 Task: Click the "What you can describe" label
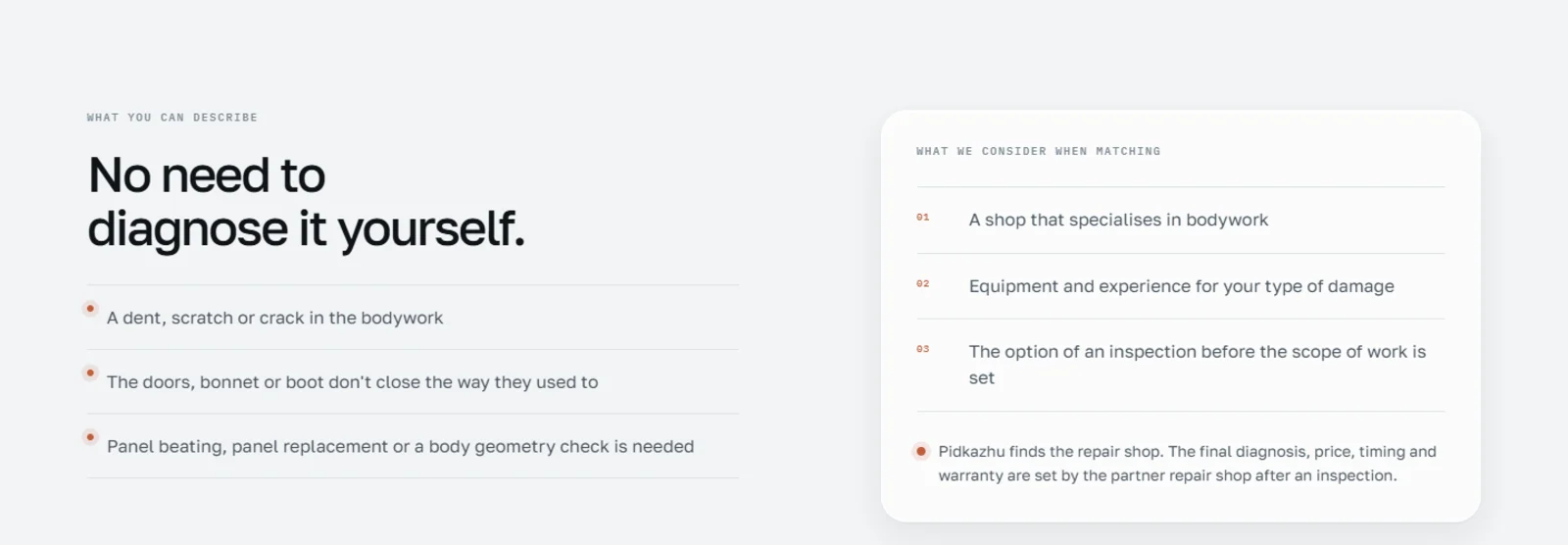(172, 118)
